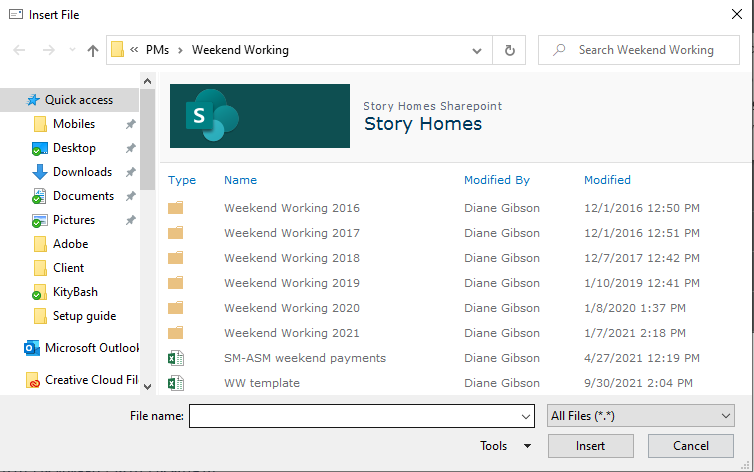This screenshot has height=472, width=754.
Task: Click the search magnifier icon
Action: click(559, 50)
